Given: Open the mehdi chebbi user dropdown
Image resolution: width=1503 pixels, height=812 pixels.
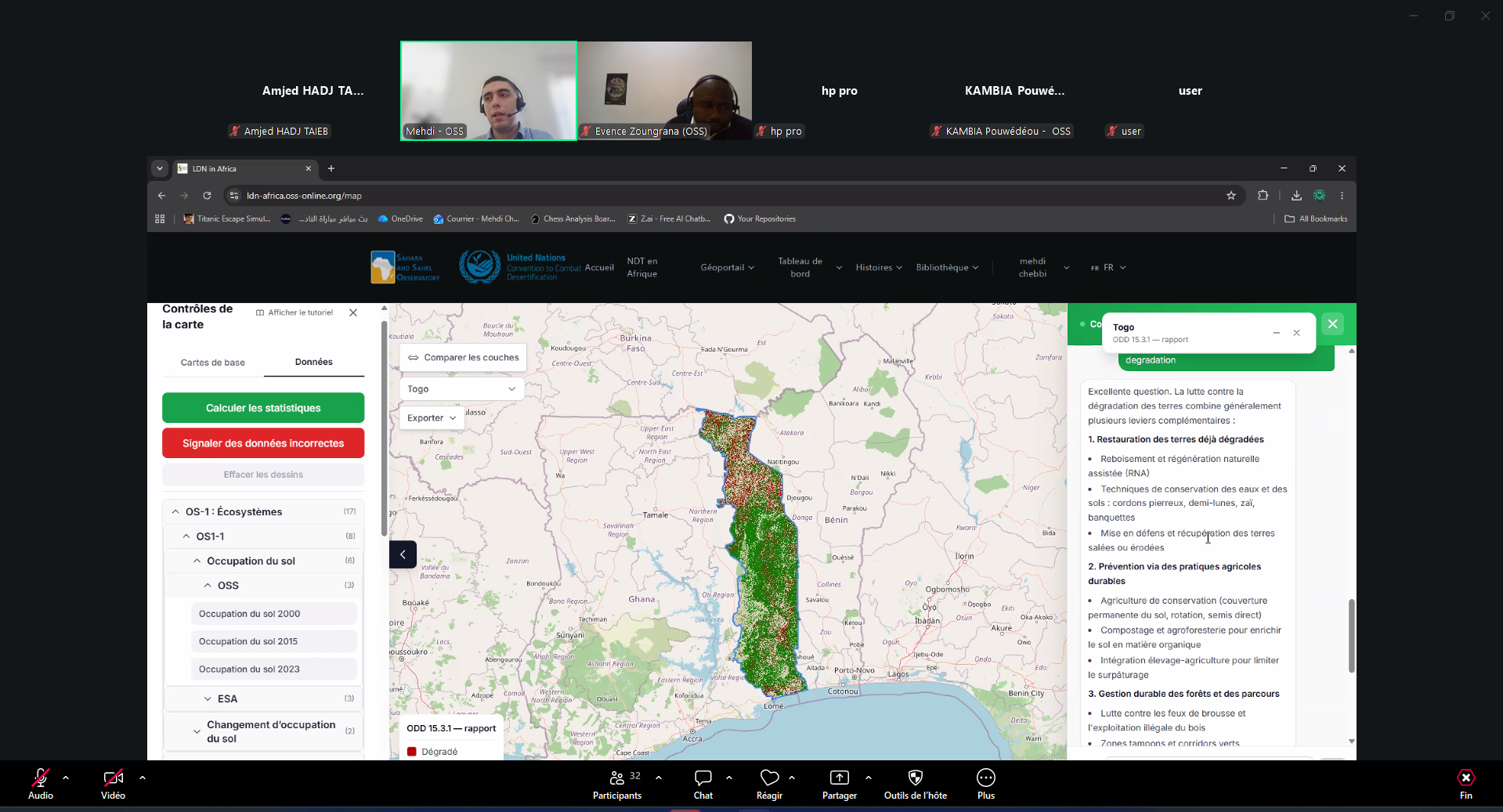Looking at the screenshot, I should click(1042, 268).
